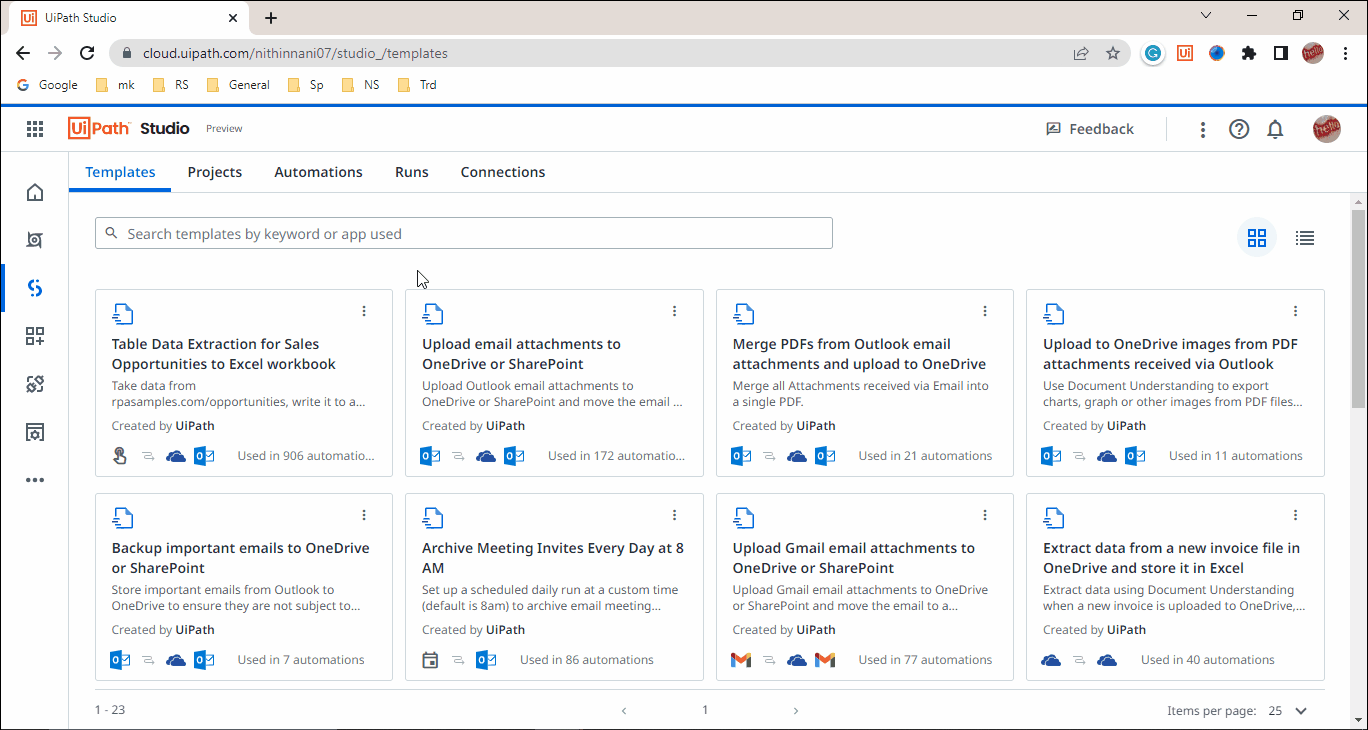Viewport: 1368px width, 730px height.
Task: Click first Outlook icon on Upload to OneDrive images card
Action: point(1052,456)
